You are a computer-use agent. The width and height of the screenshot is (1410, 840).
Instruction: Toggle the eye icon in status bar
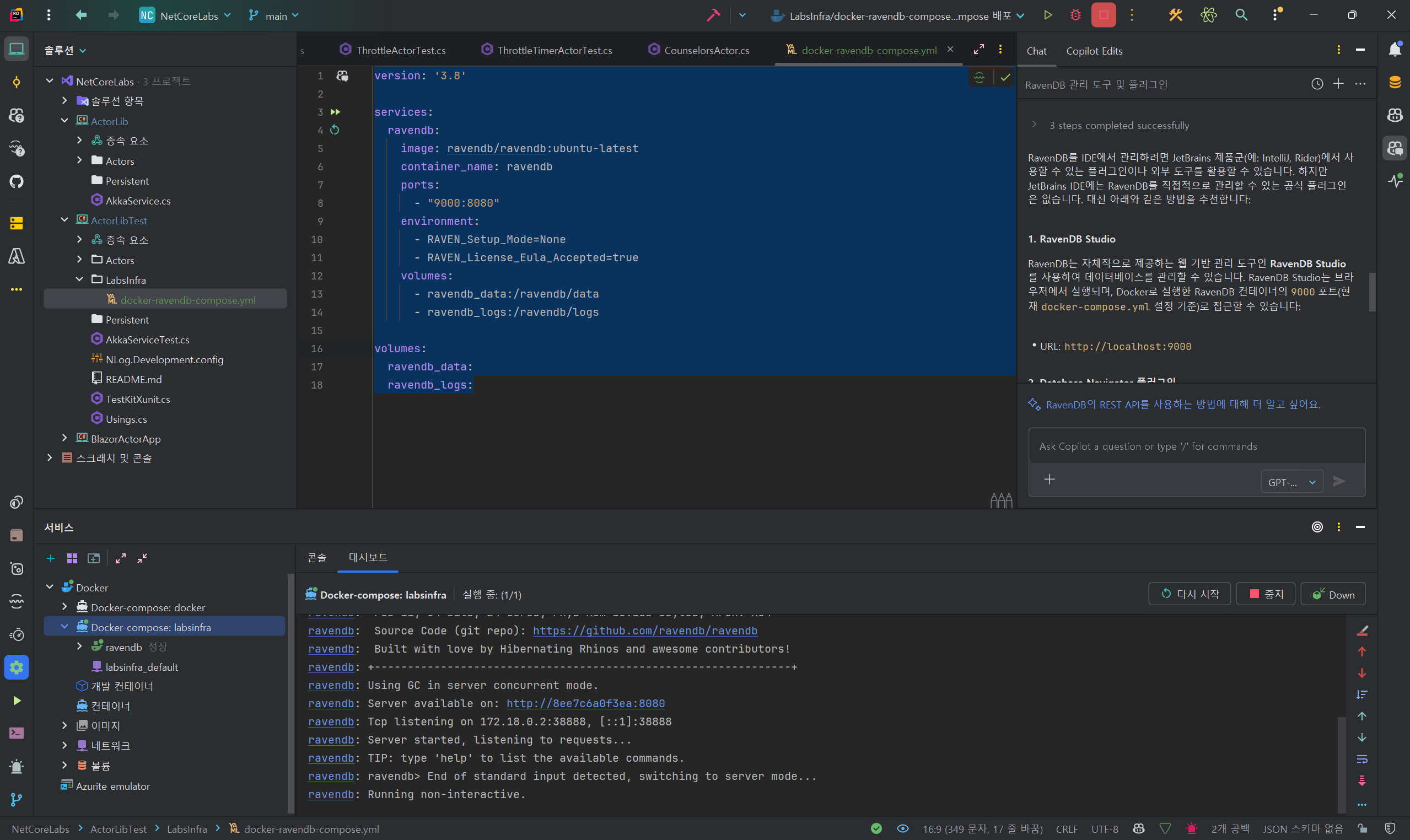tap(902, 828)
